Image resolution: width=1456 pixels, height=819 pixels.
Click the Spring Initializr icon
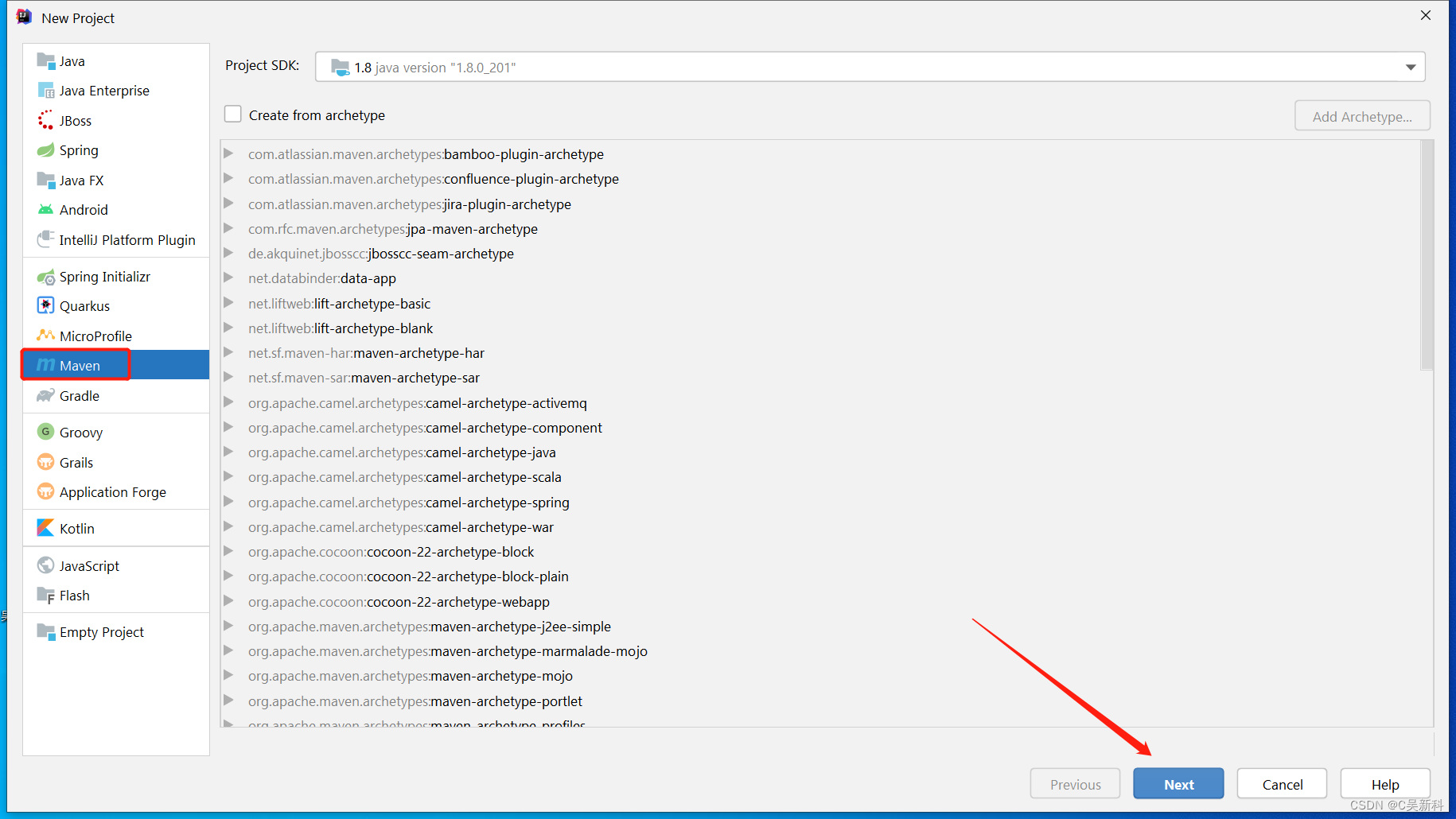point(45,277)
